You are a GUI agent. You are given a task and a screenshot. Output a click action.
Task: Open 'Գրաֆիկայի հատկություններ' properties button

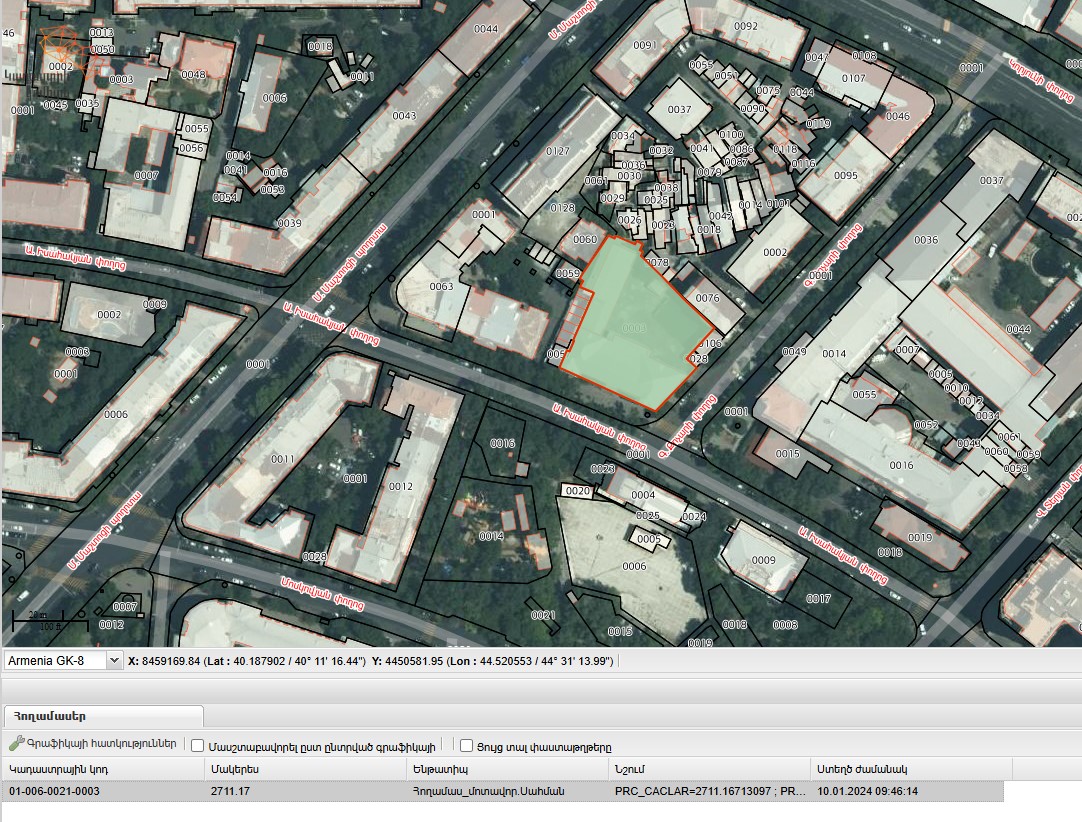pyautogui.click(x=92, y=744)
